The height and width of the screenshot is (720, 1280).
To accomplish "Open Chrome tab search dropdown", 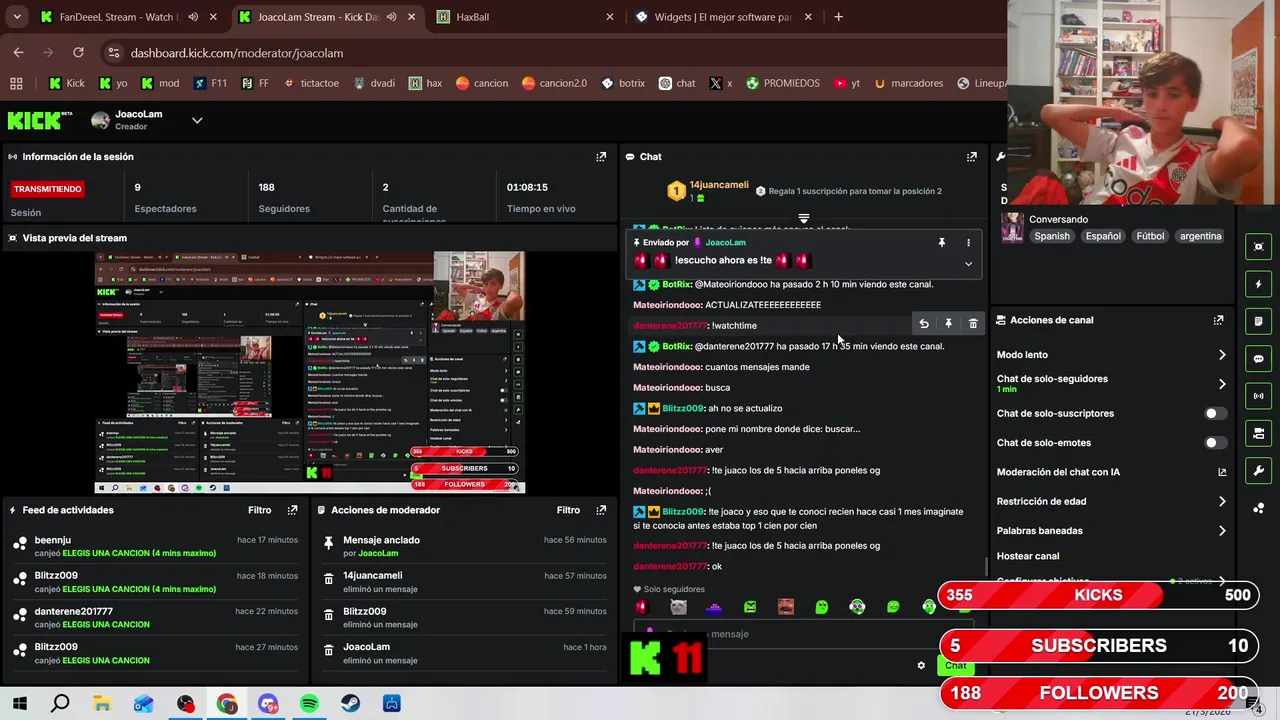I will click(x=17, y=17).
